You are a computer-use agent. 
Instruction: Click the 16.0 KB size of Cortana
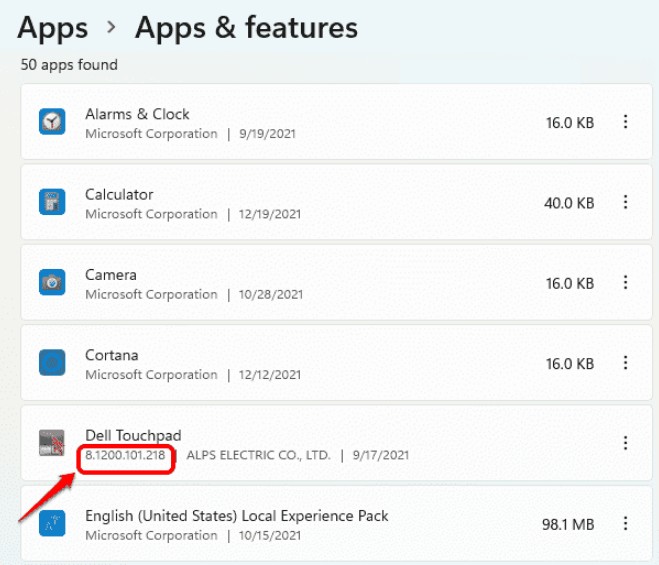coord(570,364)
